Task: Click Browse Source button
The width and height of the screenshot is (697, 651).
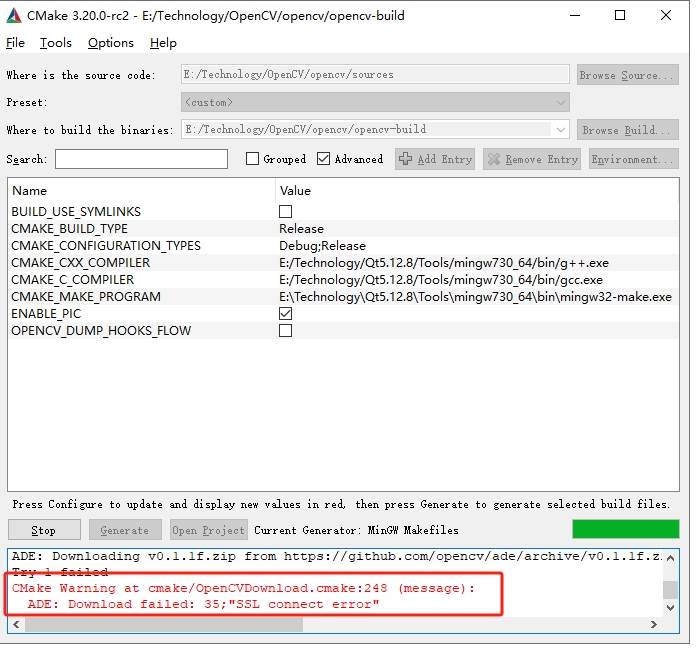Action: point(628,75)
